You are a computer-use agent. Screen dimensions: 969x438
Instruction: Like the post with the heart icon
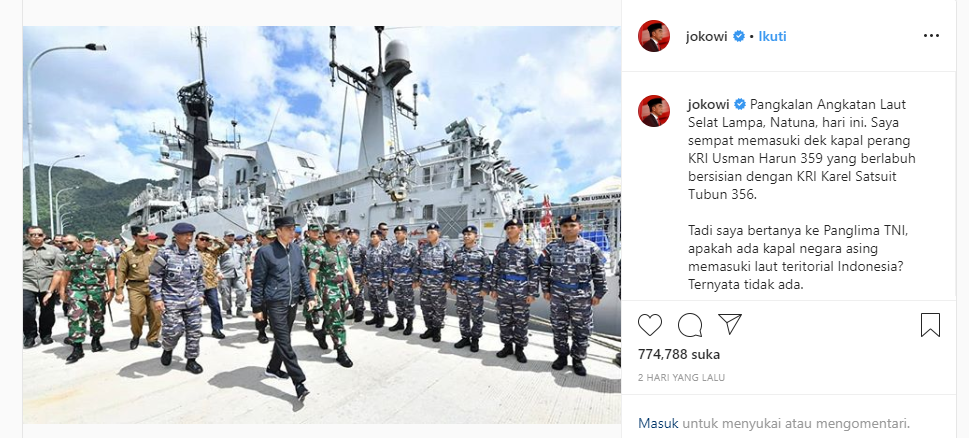(650, 325)
